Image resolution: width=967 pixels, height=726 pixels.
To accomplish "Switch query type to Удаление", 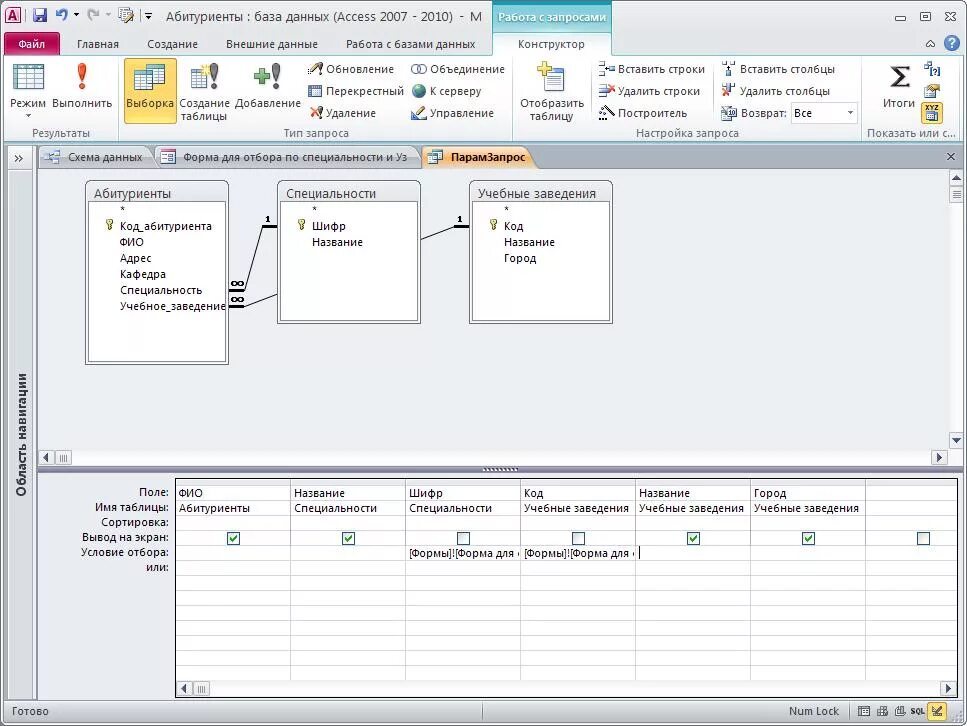I will (342, 113).
